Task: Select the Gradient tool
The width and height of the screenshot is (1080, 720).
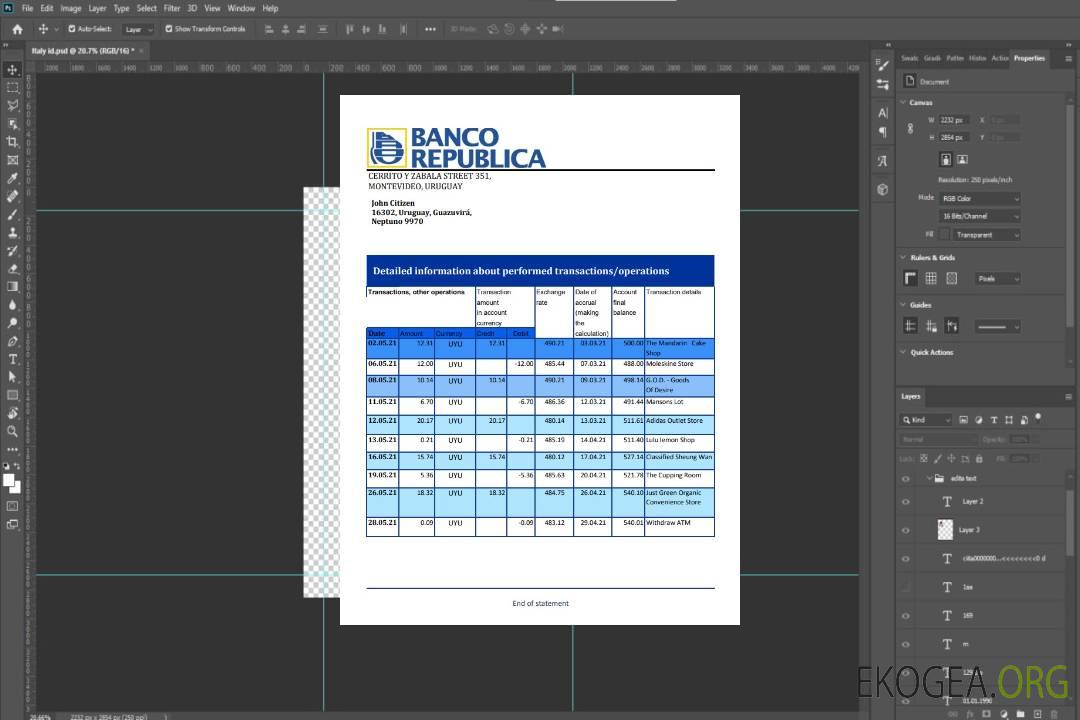Action: [x=12, y=287]
